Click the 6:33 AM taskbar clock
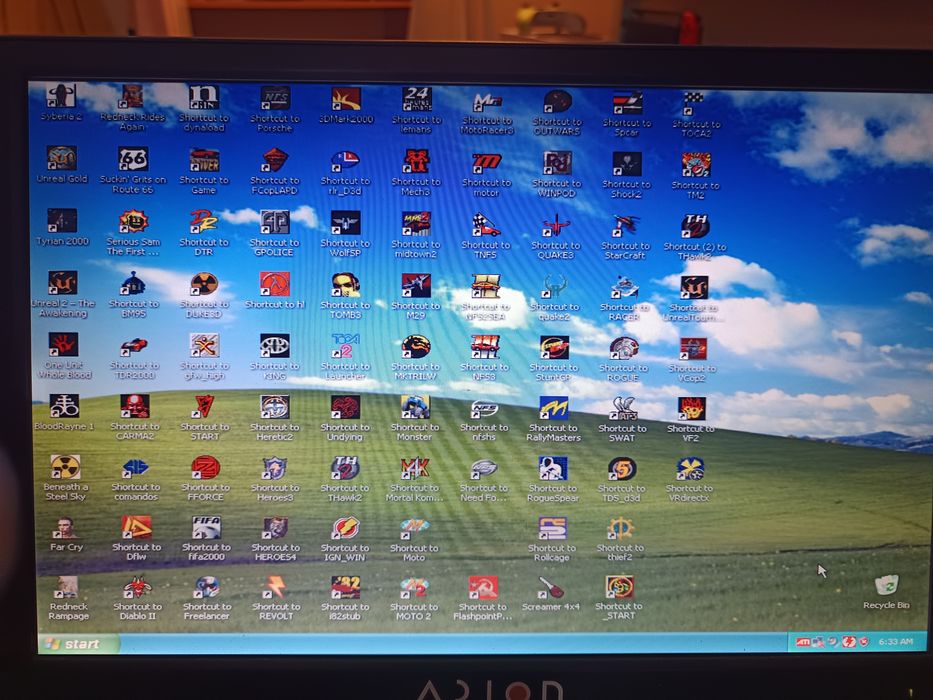The width and height of the screenshot is (933, 700). [x=896, y=642]
